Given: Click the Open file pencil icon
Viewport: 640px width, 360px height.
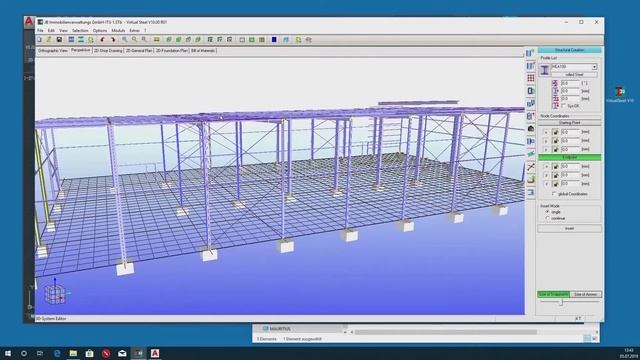Looking at the screenshot, I should tap(49, 40).
